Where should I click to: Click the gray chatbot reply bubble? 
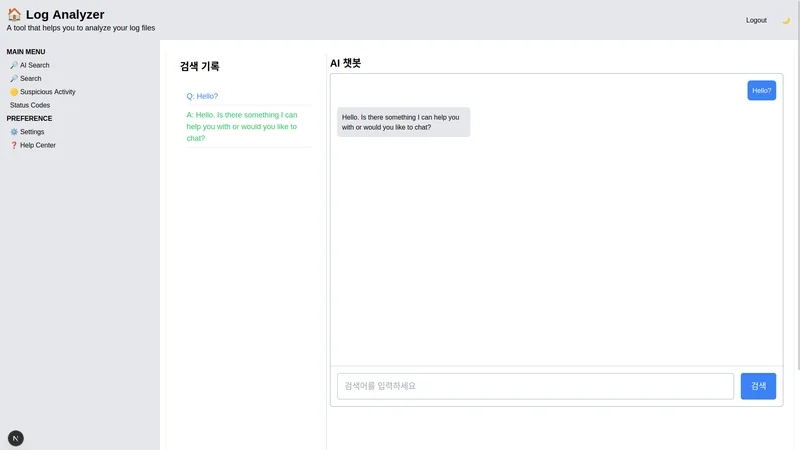tap(403, 122)
